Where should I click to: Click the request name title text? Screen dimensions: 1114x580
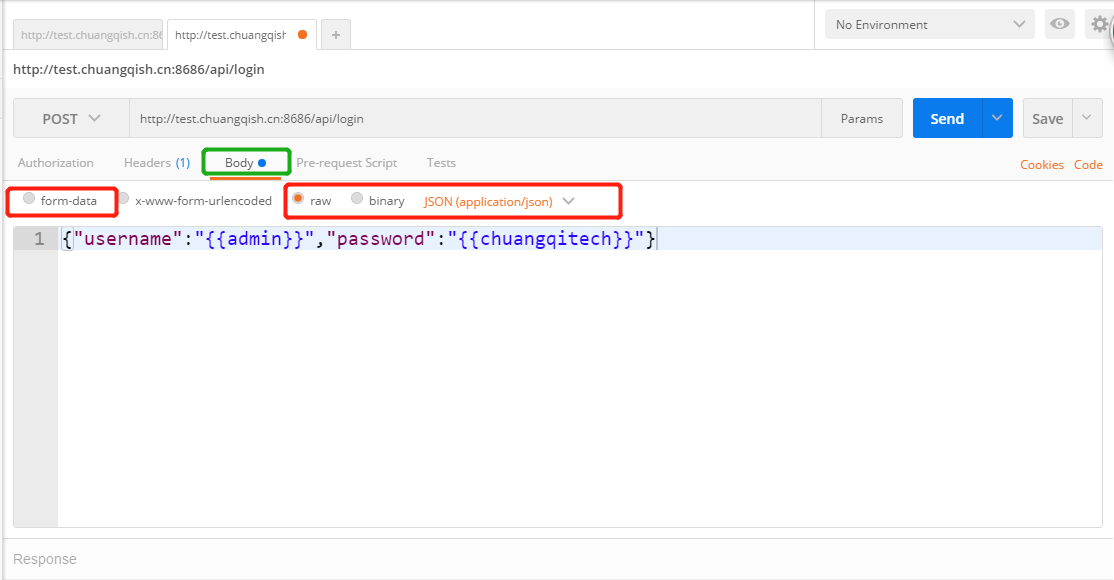tap(139, 70)
